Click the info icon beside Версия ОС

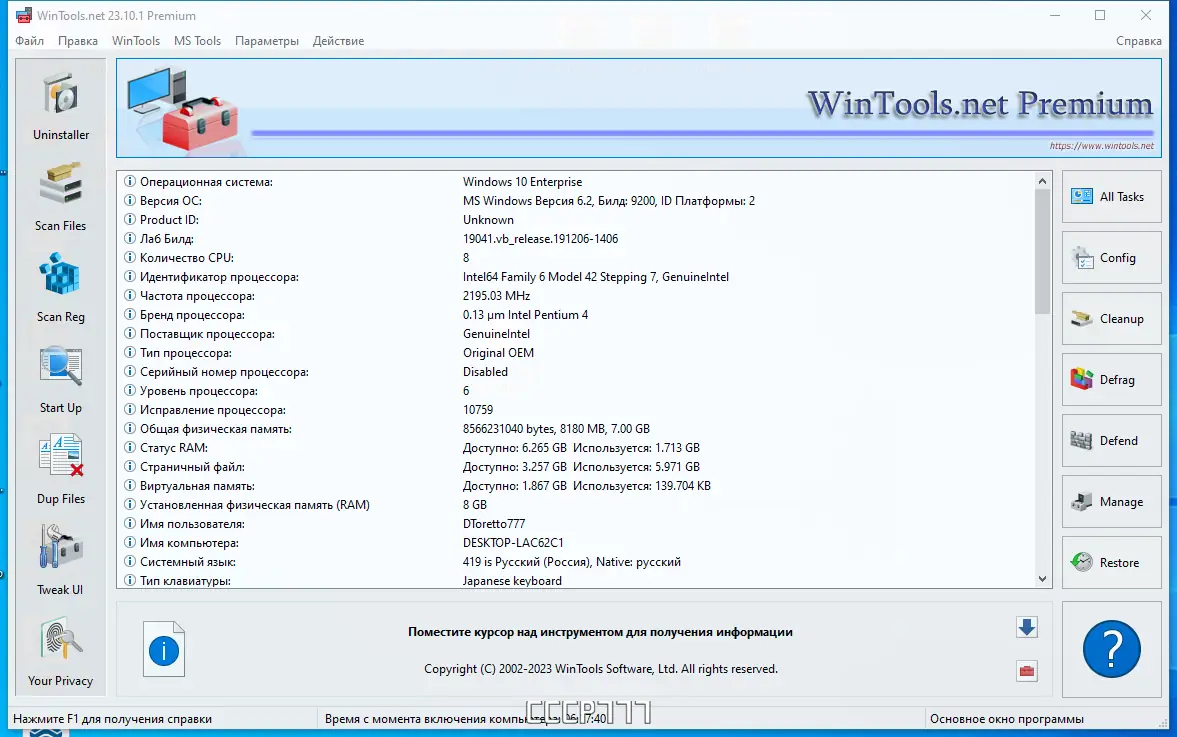click(130, 200)
